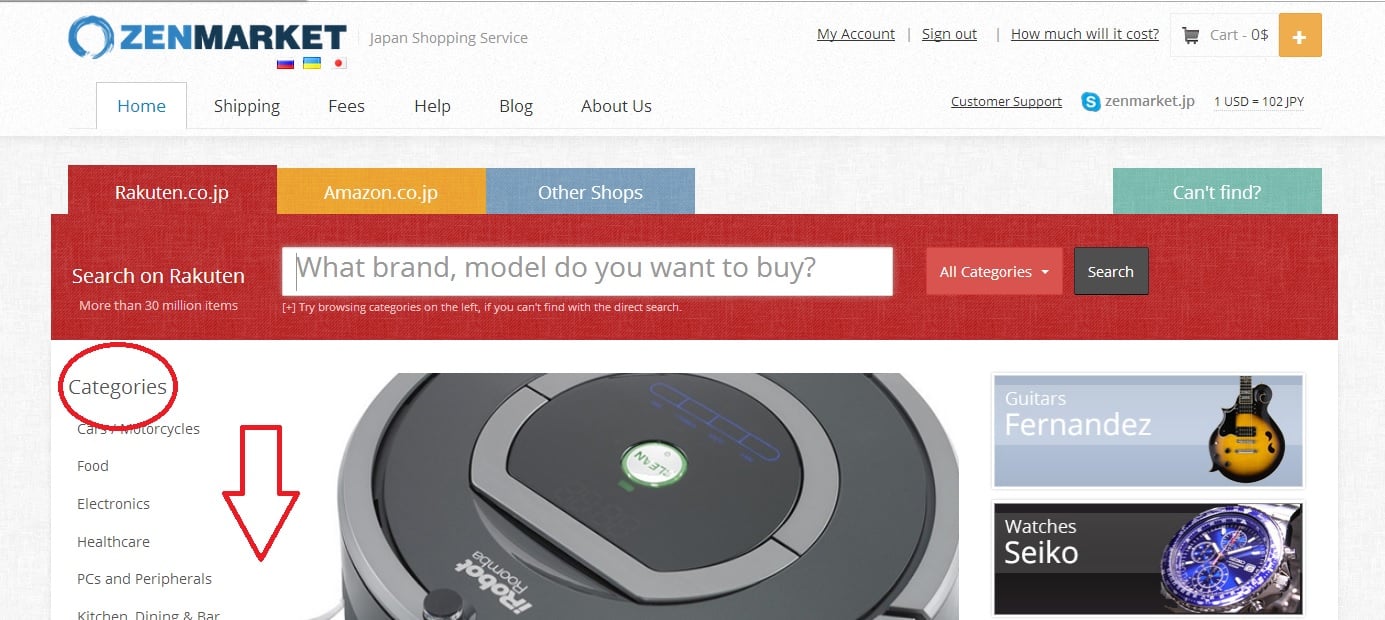
Task: Go to the Shipping page
Action: [247, 106]
